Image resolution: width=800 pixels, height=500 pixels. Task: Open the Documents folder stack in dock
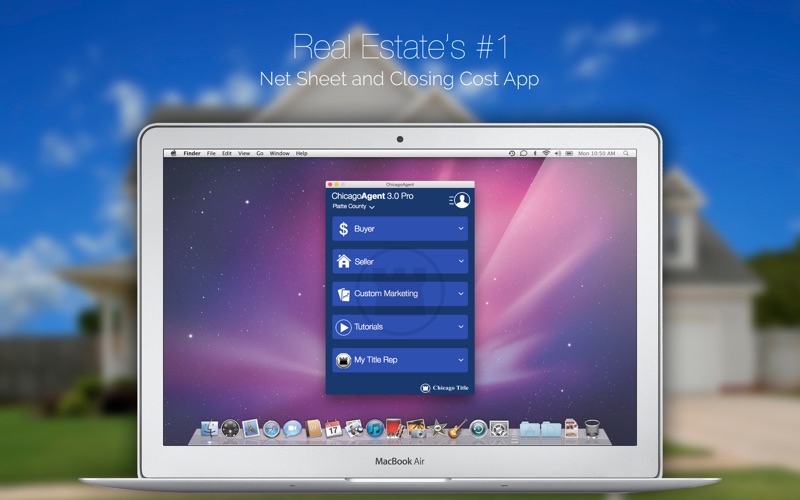(551, 429)
